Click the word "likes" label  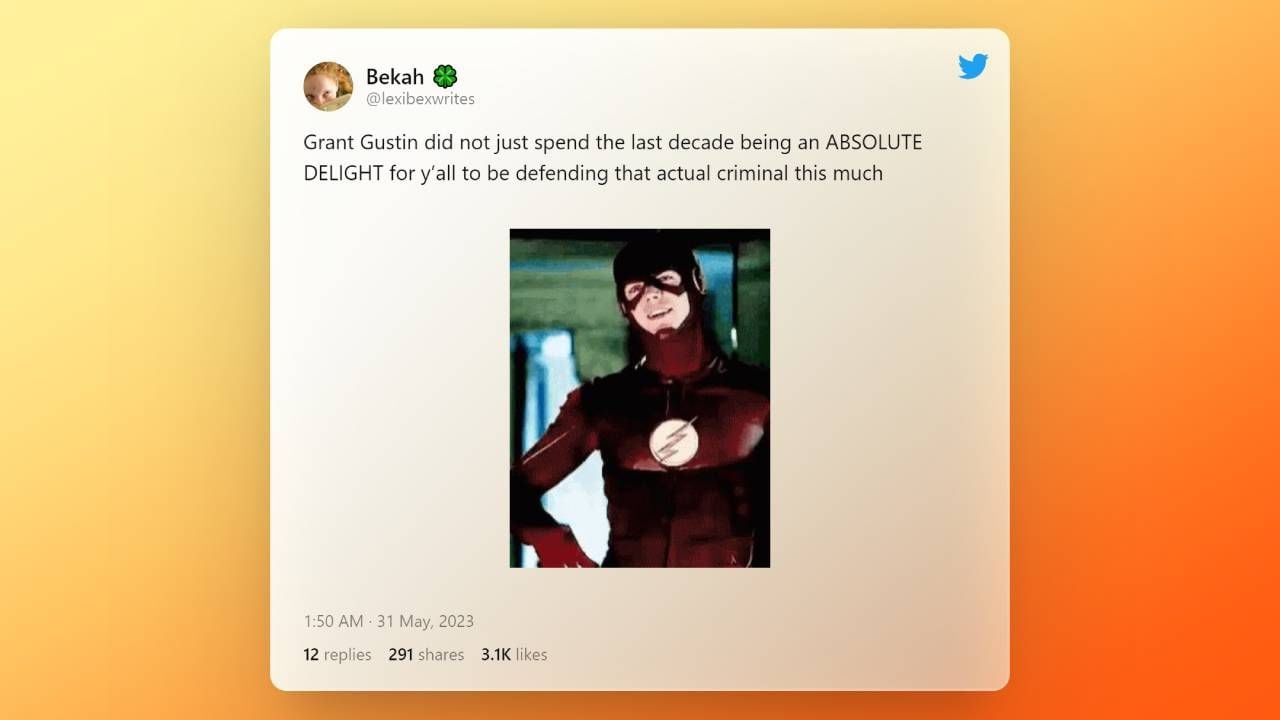(x=532, y=655)
